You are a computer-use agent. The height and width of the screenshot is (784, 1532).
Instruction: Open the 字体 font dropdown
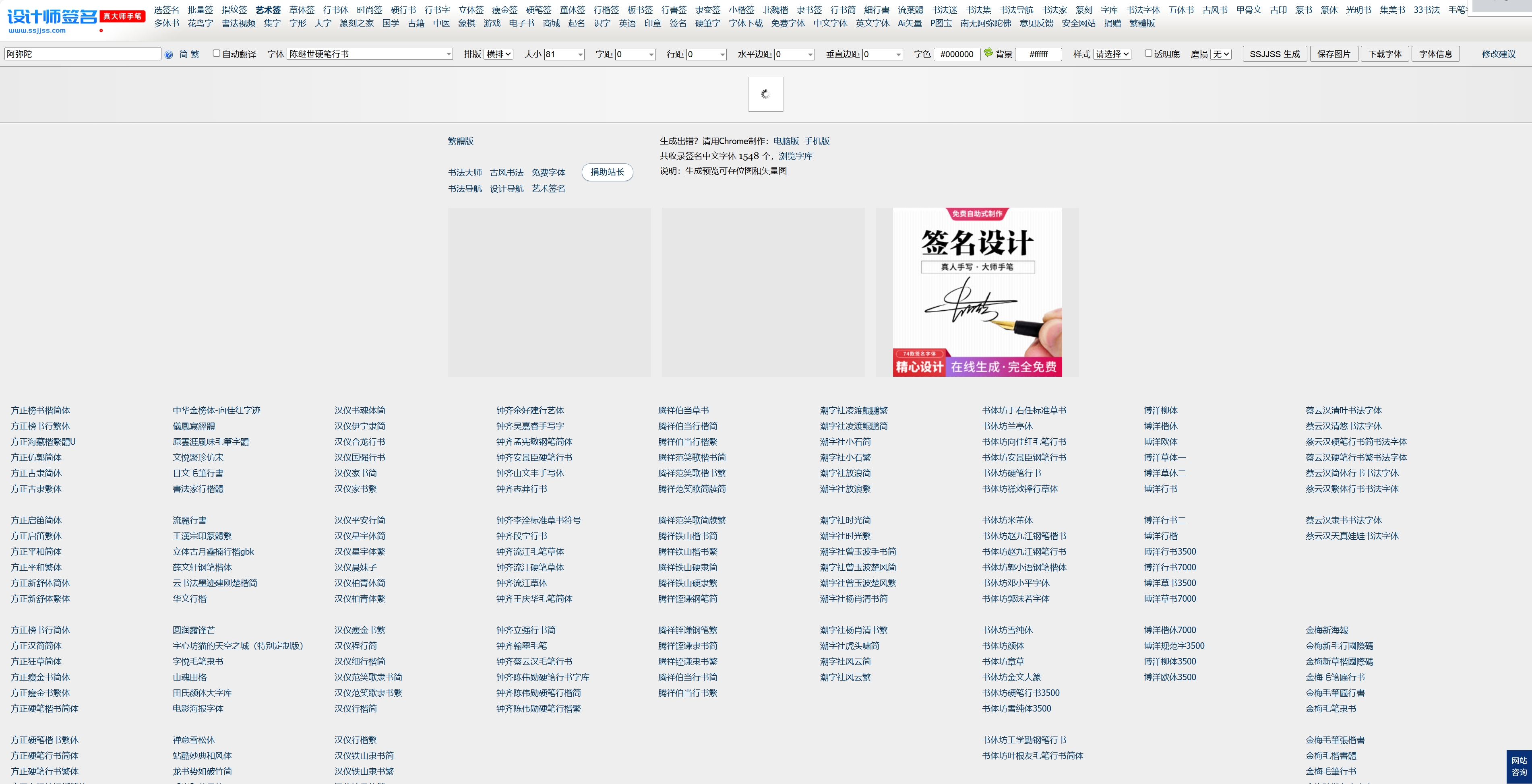coord(369,54)
